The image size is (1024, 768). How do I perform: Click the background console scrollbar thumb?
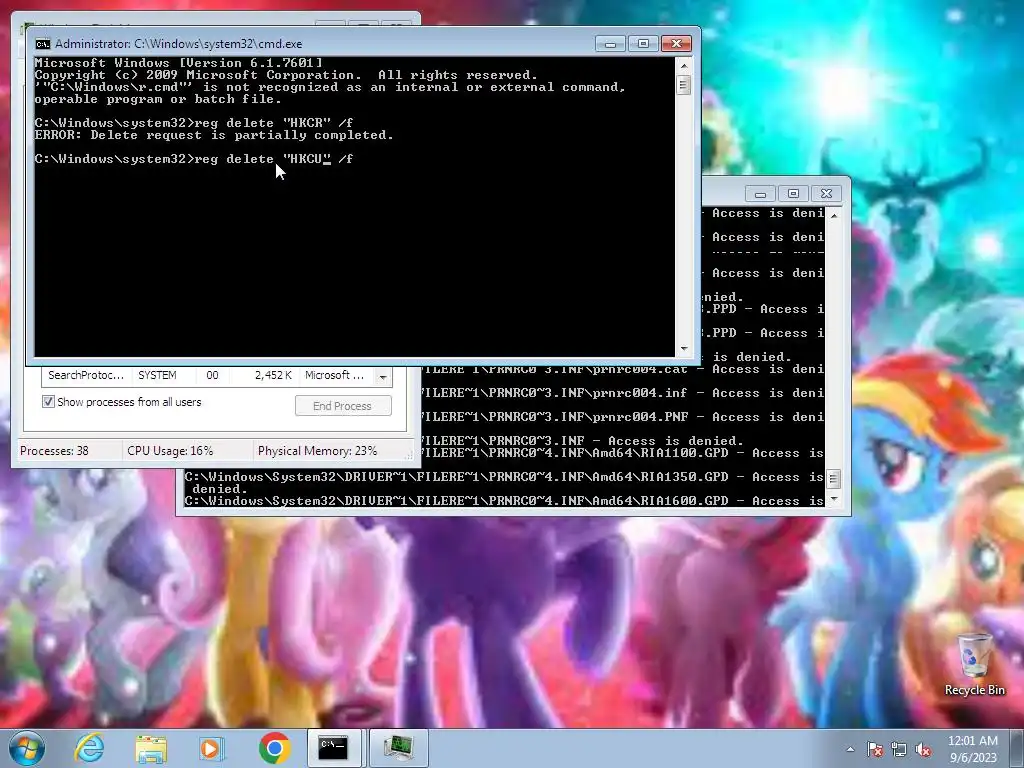(833, 479)
